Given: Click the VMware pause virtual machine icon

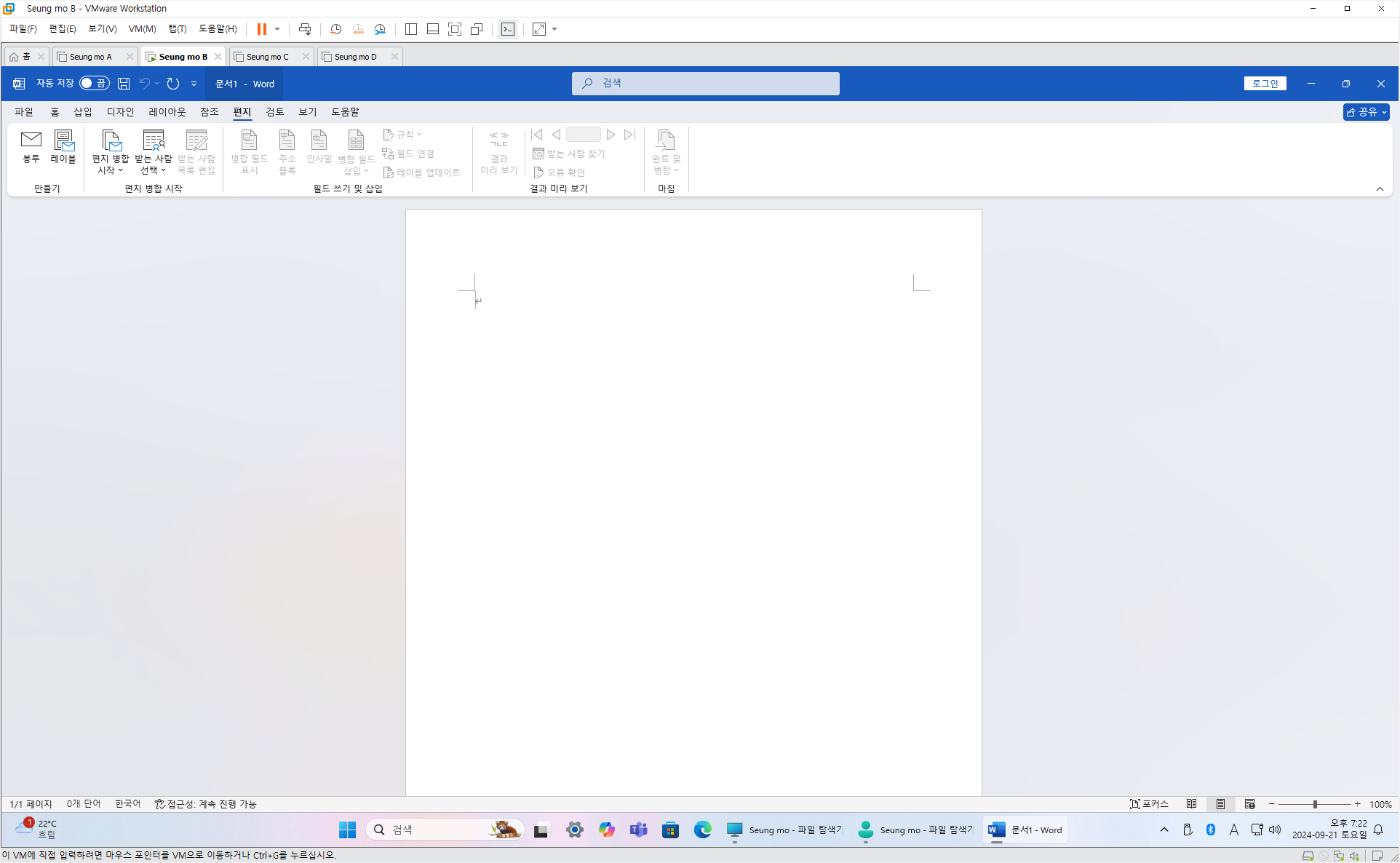Looking at the screenshot, I should click(261, 29).
